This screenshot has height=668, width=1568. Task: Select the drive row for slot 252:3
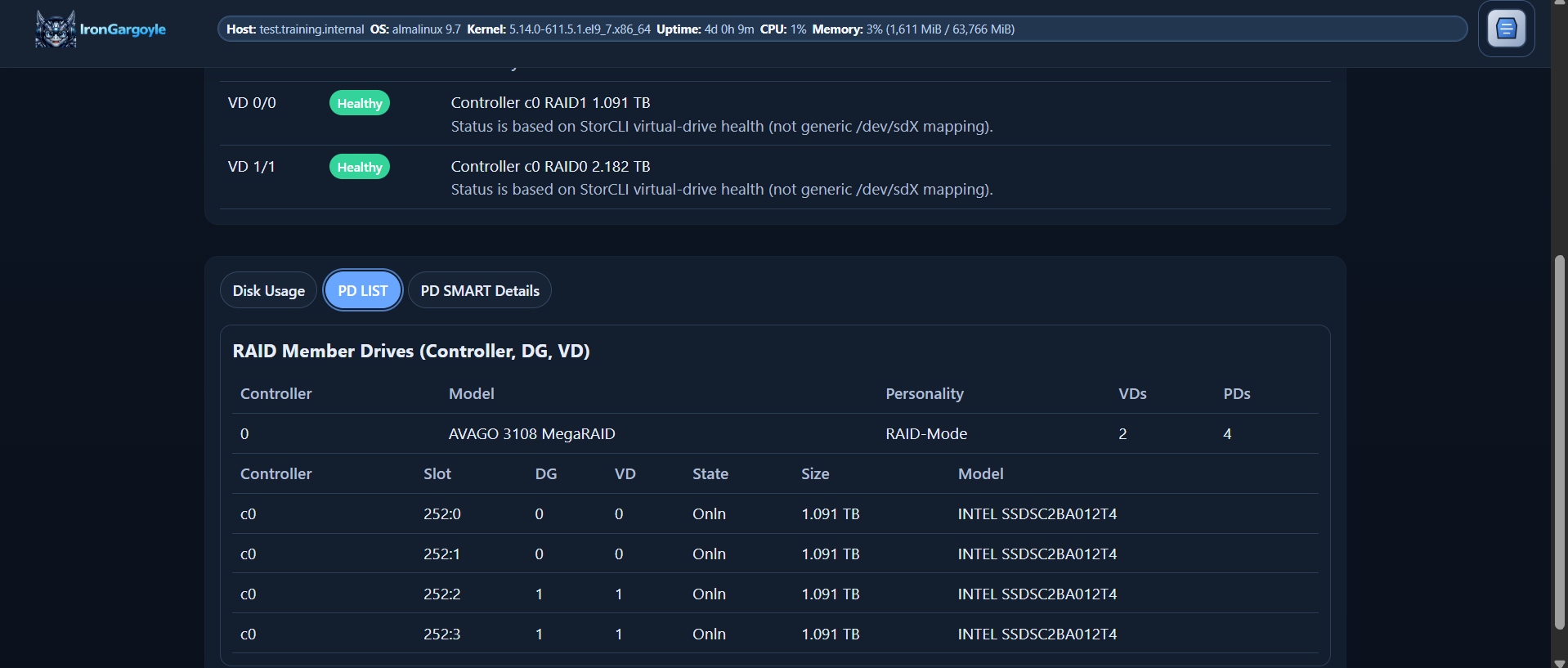coord(774,634)
